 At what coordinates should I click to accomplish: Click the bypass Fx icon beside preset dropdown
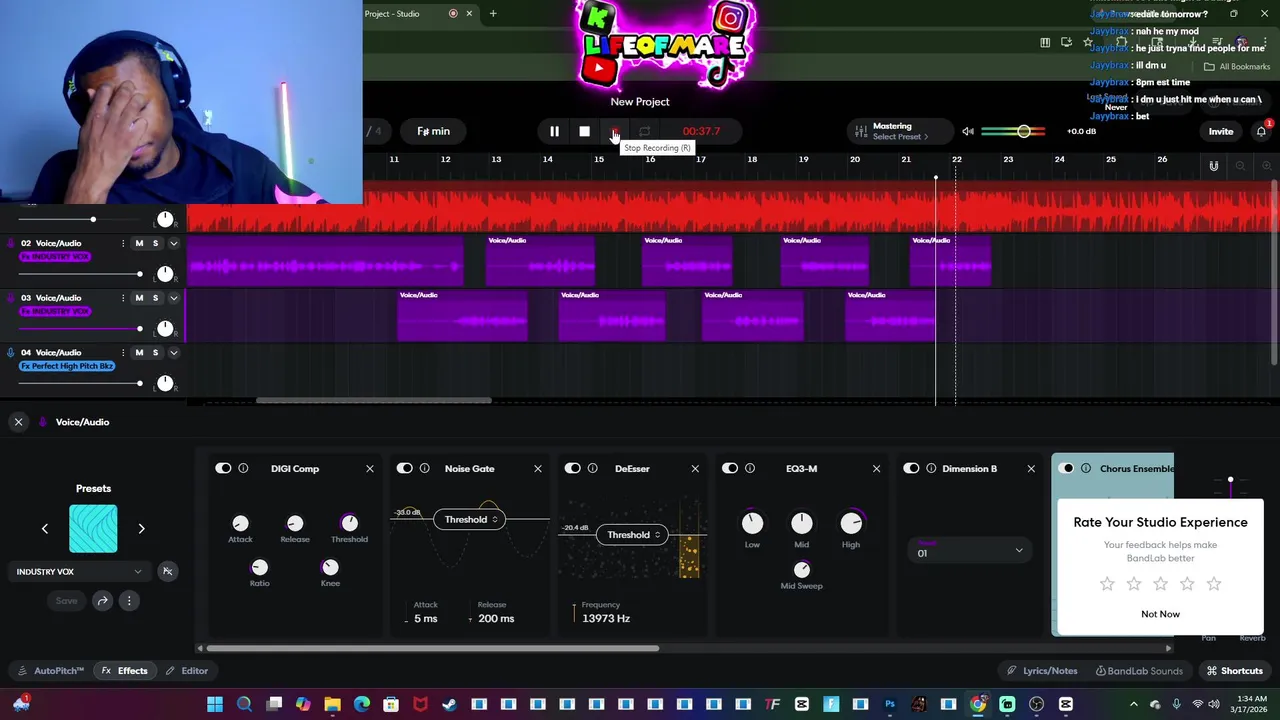[167, 572]
